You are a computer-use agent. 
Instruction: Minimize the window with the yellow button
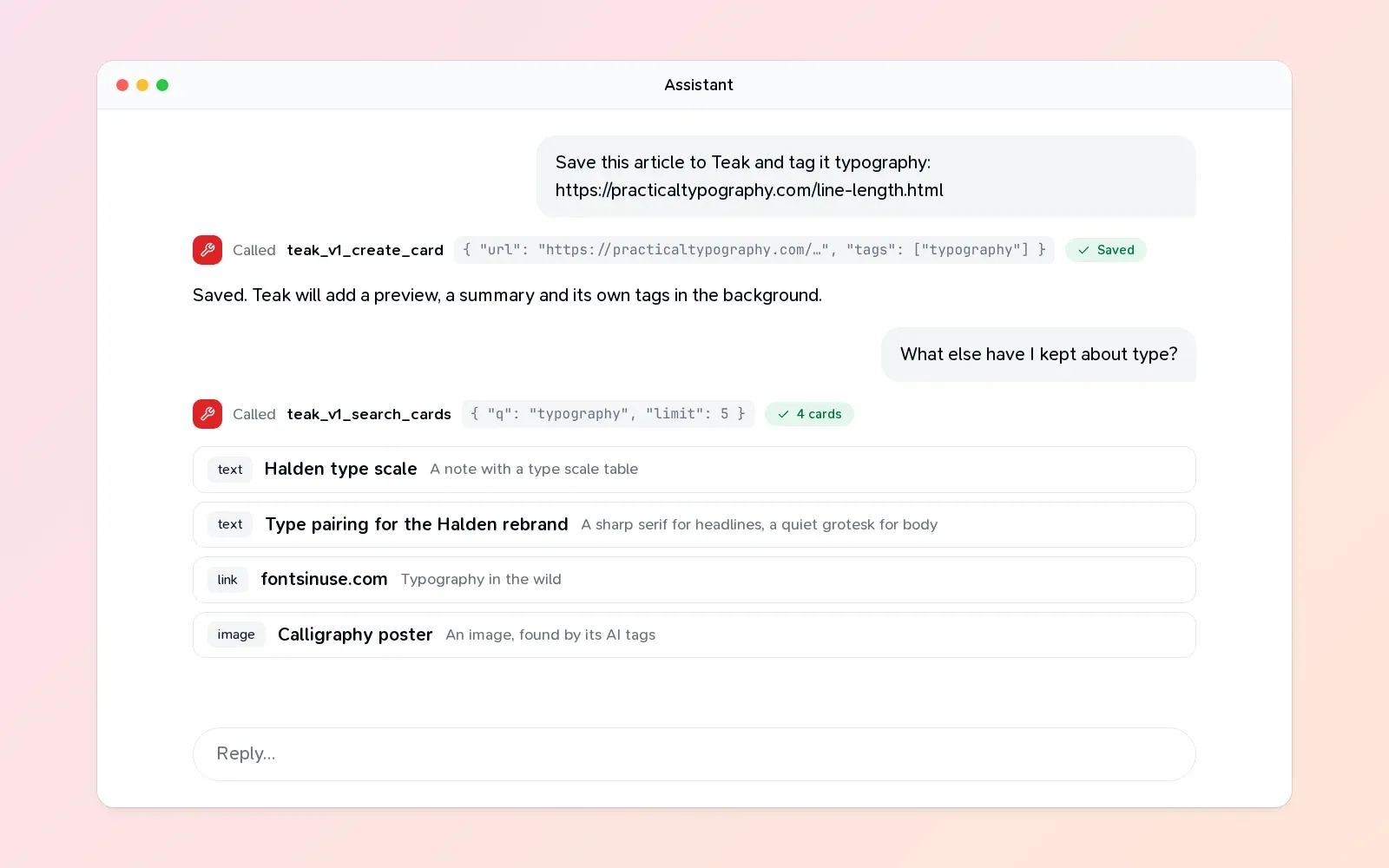click(x=142, y=85)
